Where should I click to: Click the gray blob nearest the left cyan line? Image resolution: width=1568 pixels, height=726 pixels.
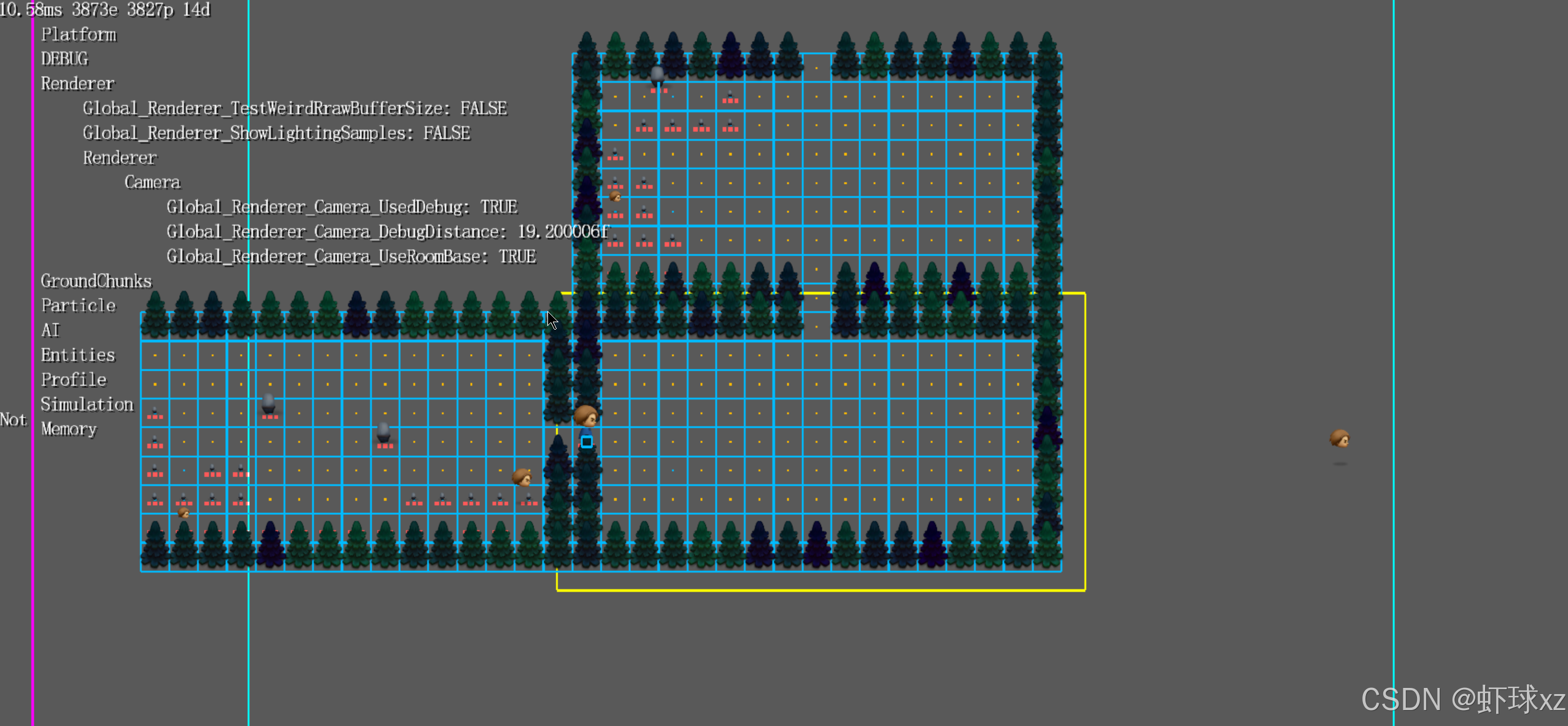269,403
